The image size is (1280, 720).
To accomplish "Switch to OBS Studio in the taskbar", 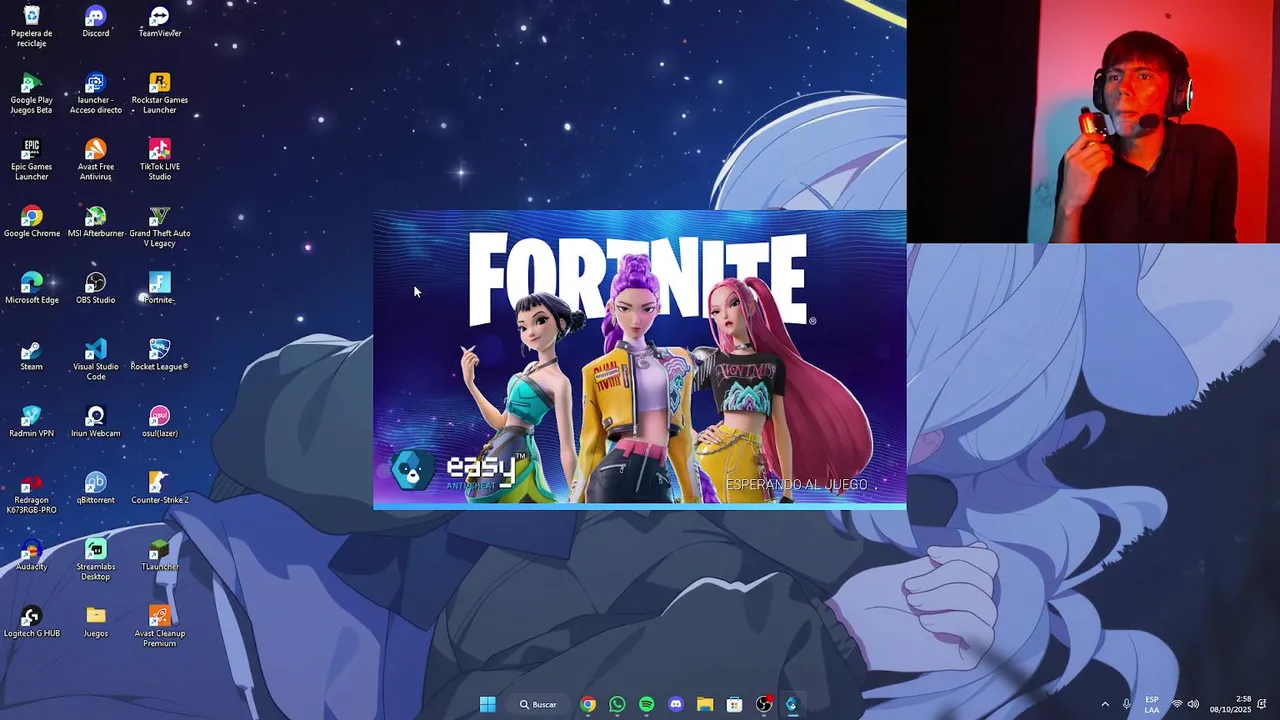I will tap(764, 704).
